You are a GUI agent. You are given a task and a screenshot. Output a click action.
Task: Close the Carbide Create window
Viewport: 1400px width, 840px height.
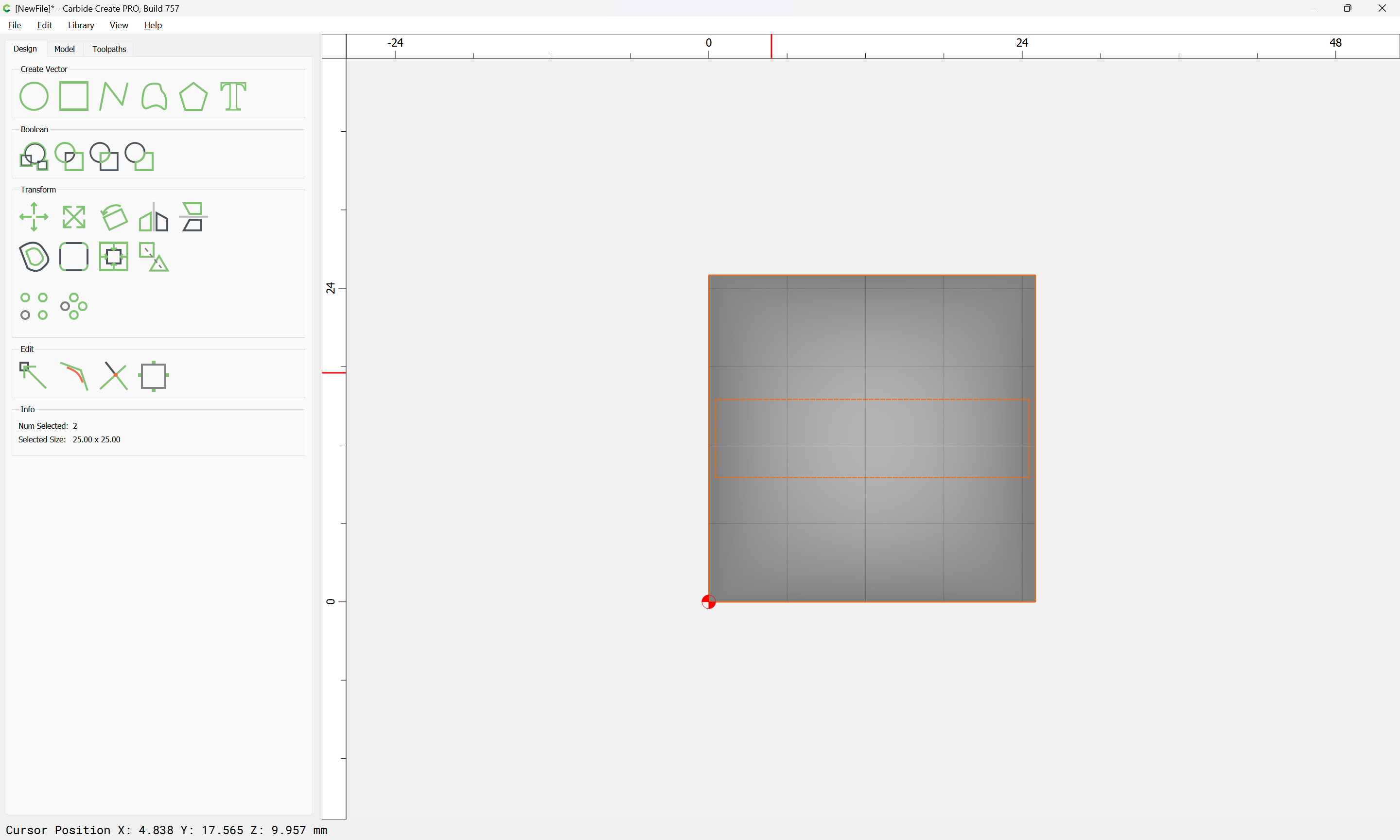point(1382,8)
